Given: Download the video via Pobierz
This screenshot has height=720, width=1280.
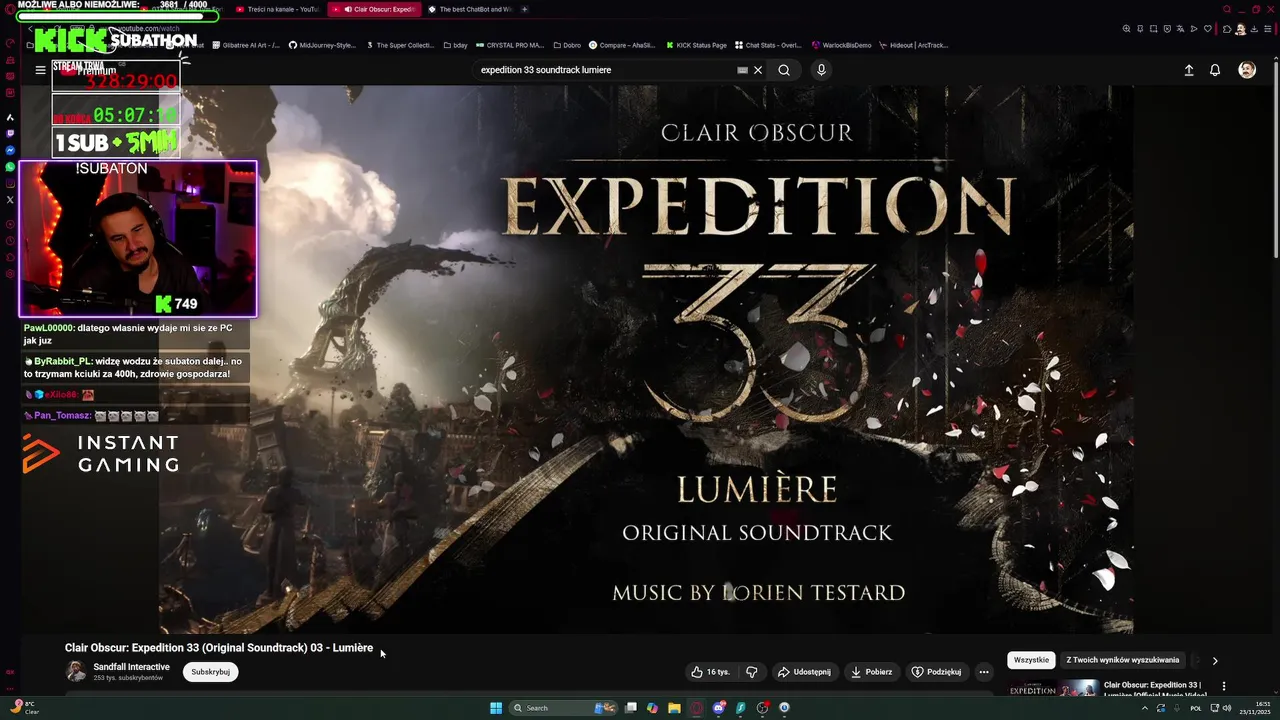Looking at the screenshot, I should point(871,672).
